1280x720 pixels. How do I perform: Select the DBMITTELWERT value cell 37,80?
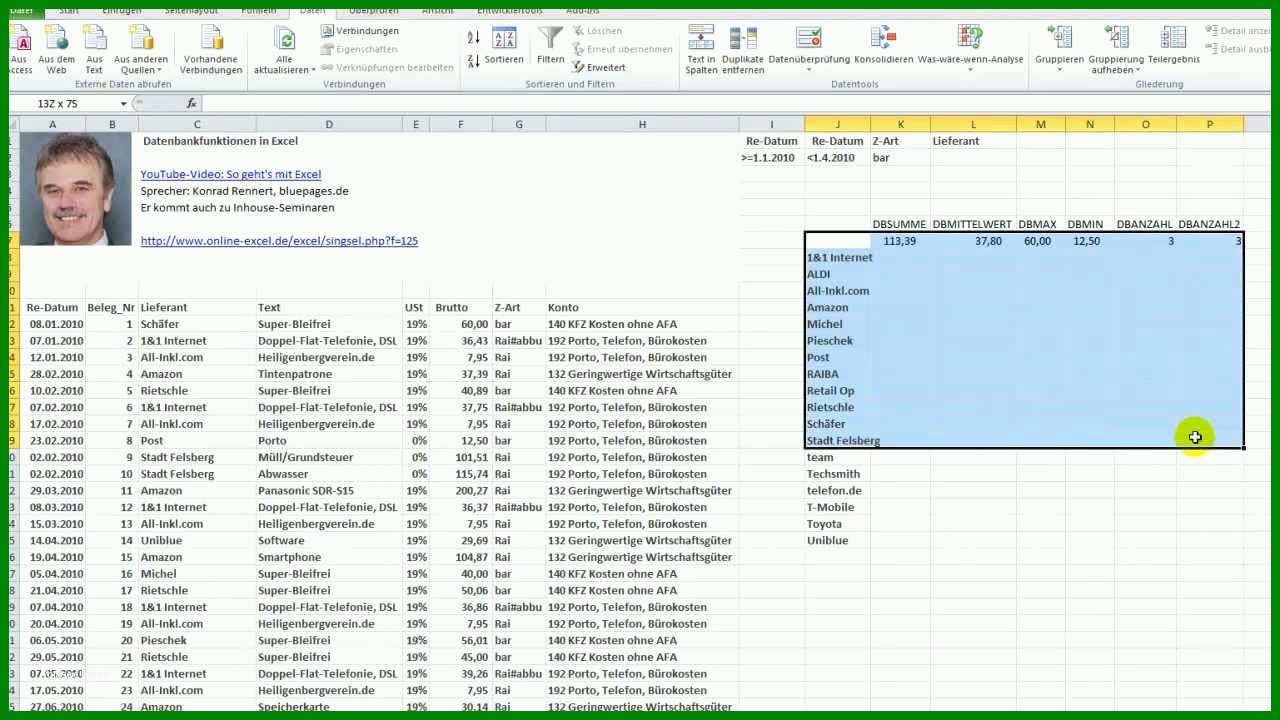[973, 241]
